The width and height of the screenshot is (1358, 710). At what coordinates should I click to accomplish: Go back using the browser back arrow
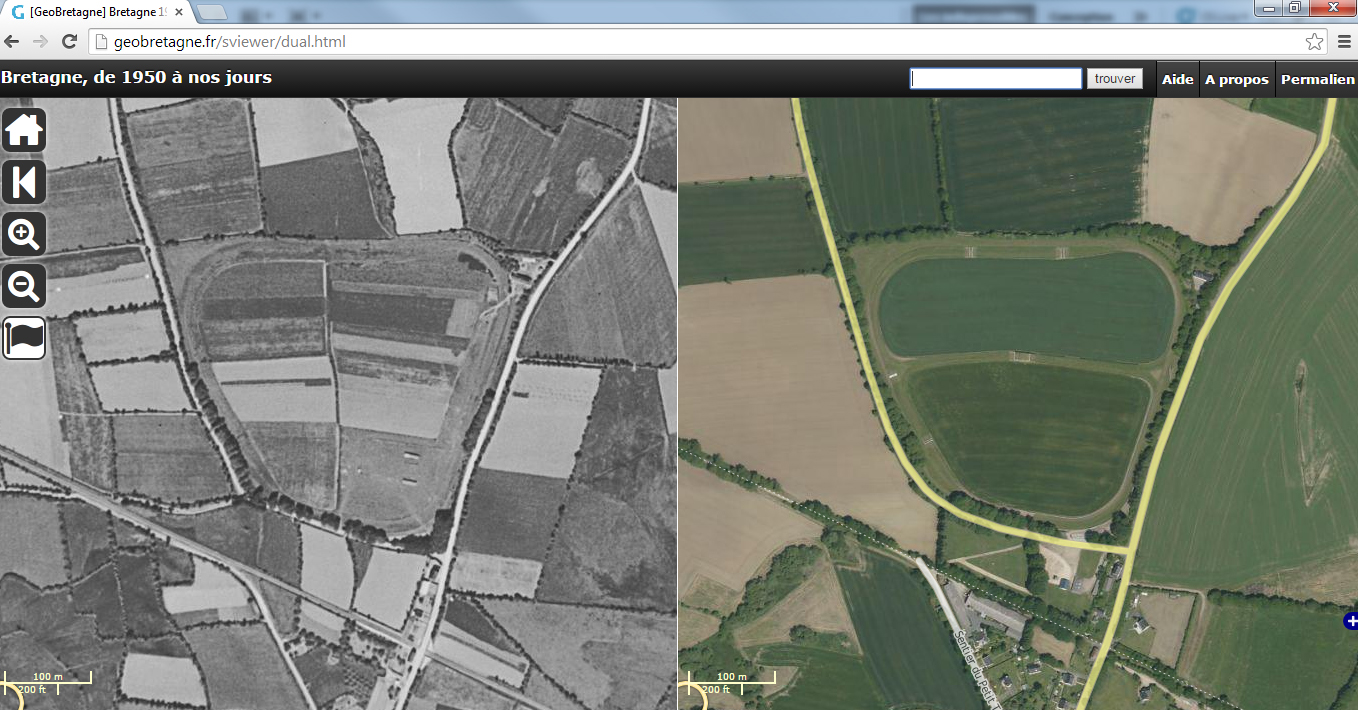(12, 42)
